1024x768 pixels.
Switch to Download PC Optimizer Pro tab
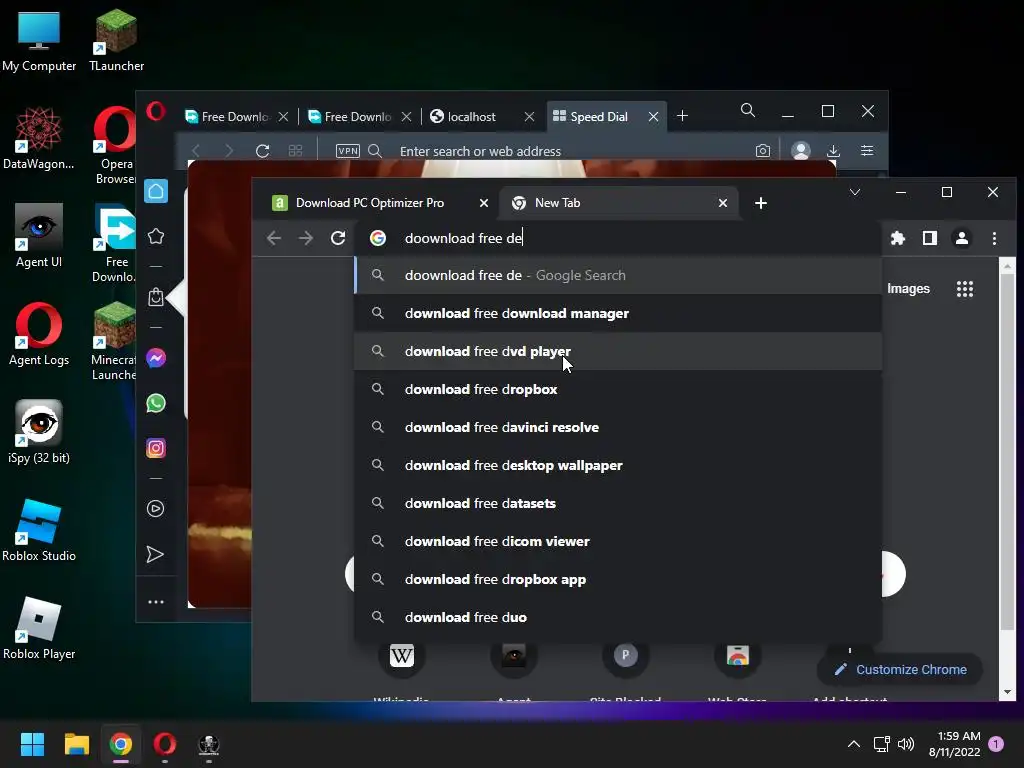370,202
